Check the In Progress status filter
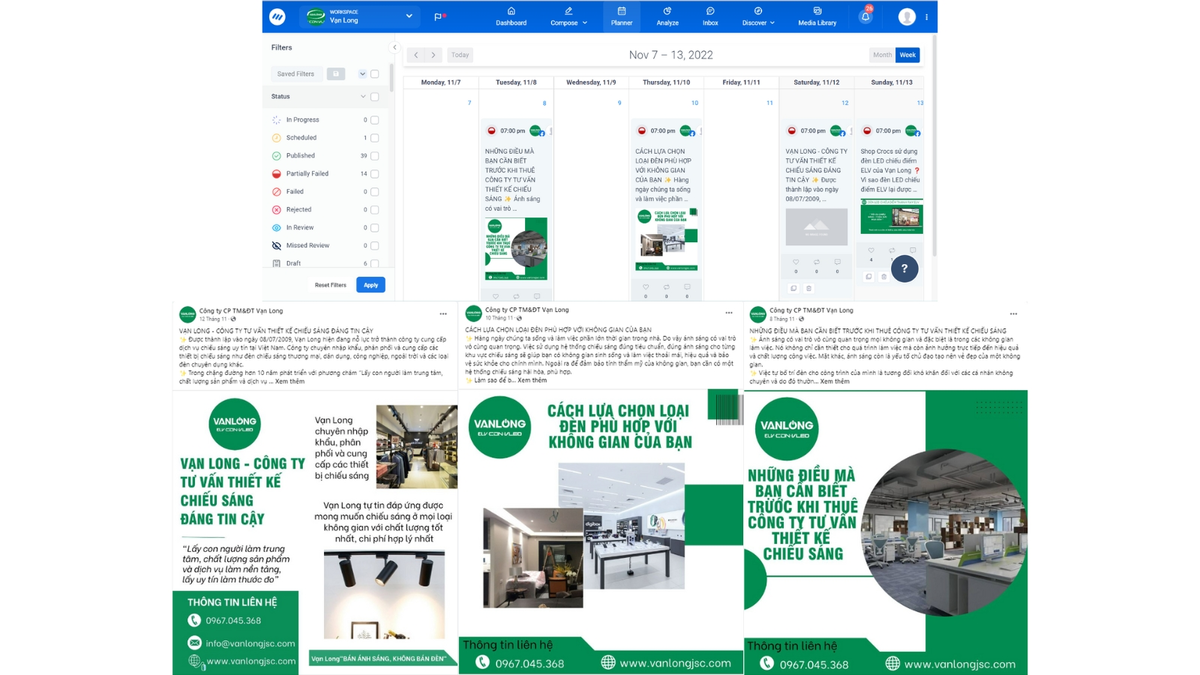The image size is (1200, 675). pos(375,120)
